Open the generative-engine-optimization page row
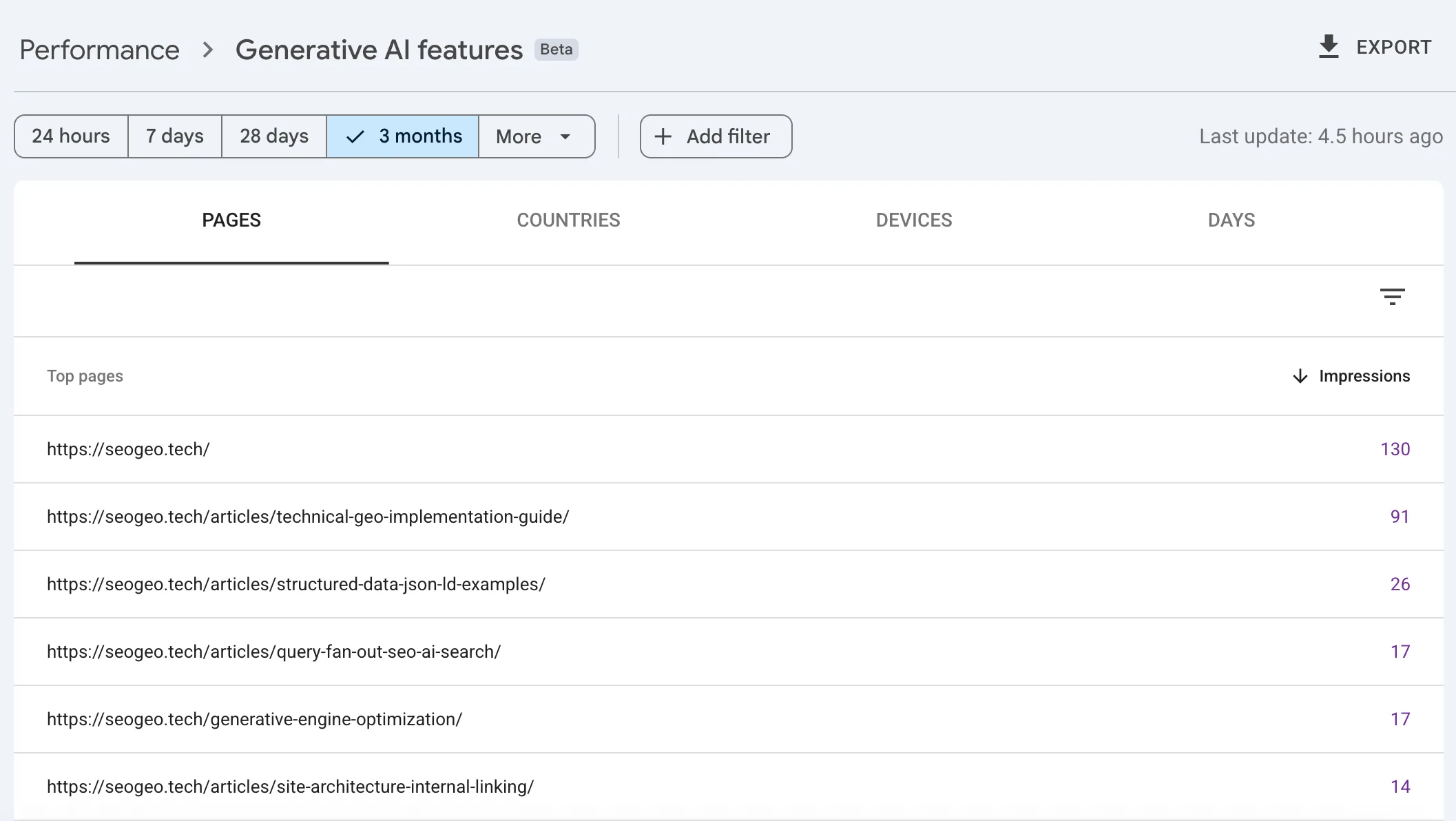The width and height of the screenshot is (1456, 821). click(x=729, y=719)
